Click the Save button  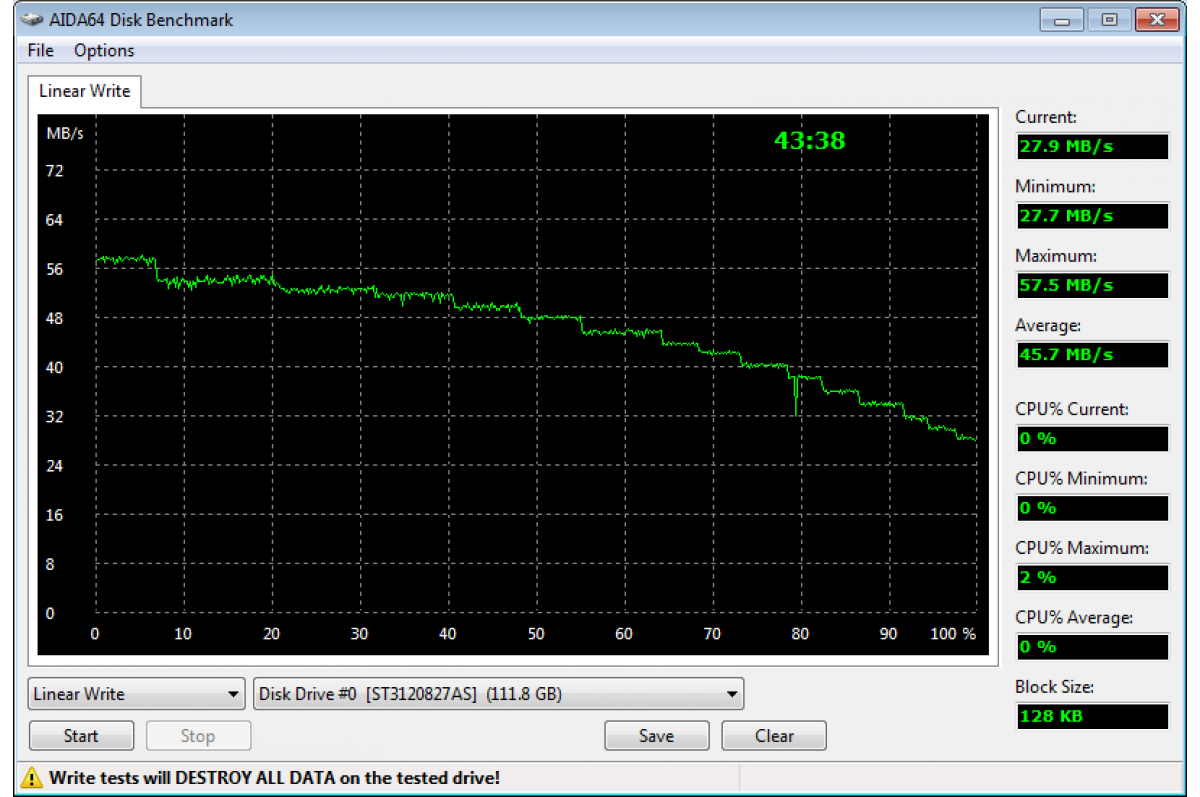click(656, 736)
